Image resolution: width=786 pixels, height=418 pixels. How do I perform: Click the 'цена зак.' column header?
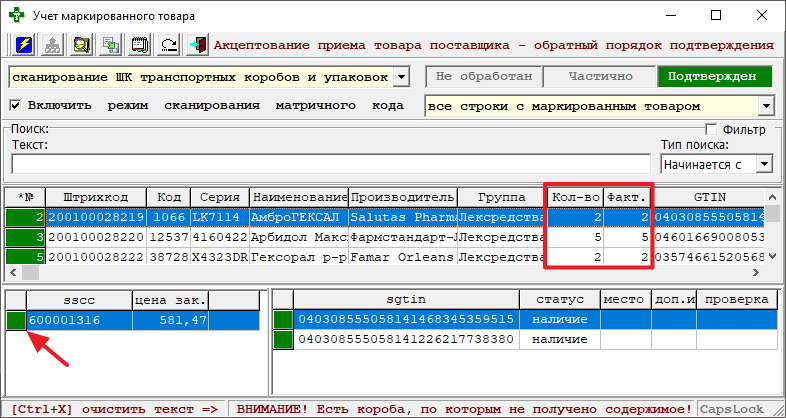pyautogui.click(x=170, y=300)
